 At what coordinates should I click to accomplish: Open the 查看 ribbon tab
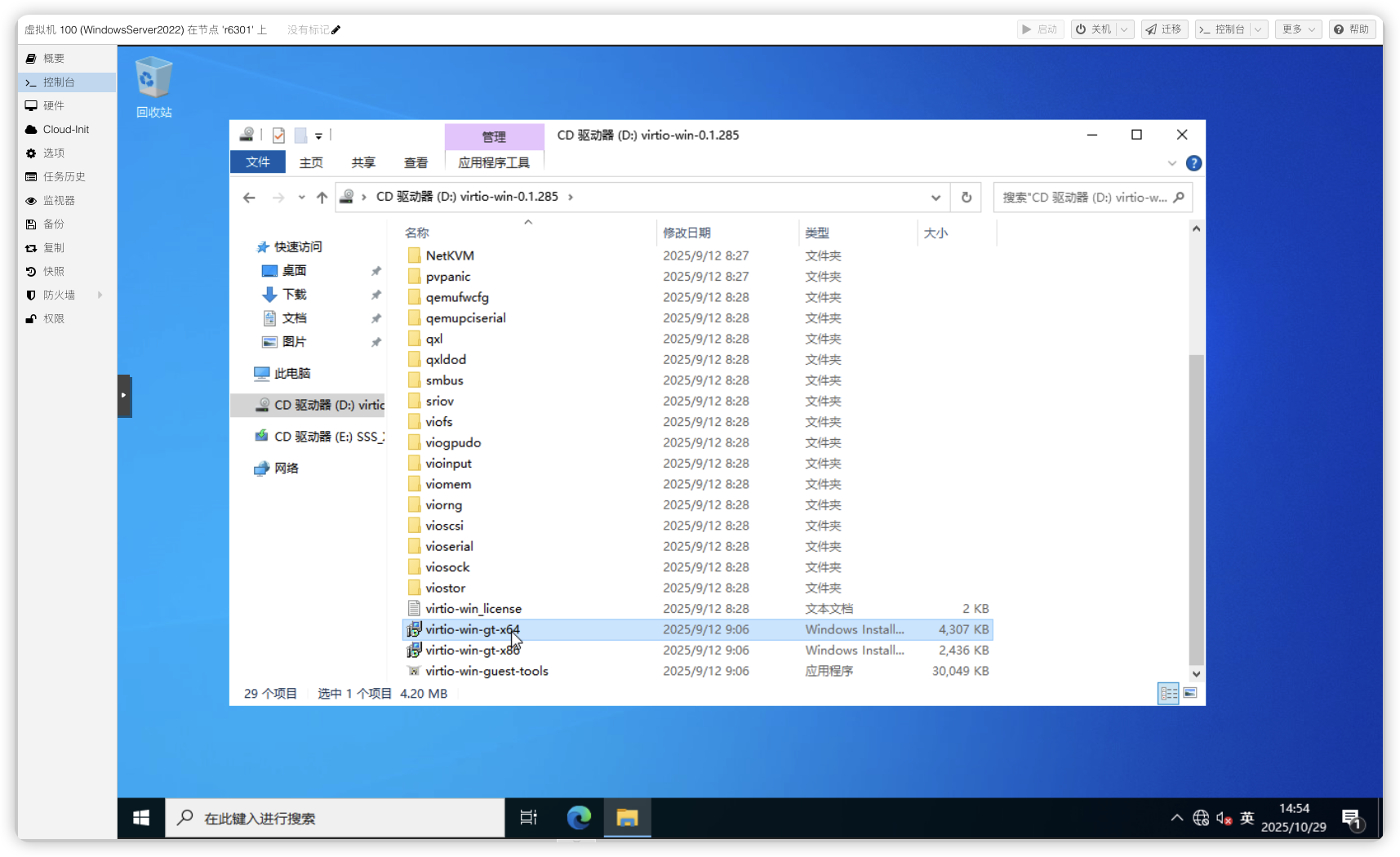click(416, 162)
